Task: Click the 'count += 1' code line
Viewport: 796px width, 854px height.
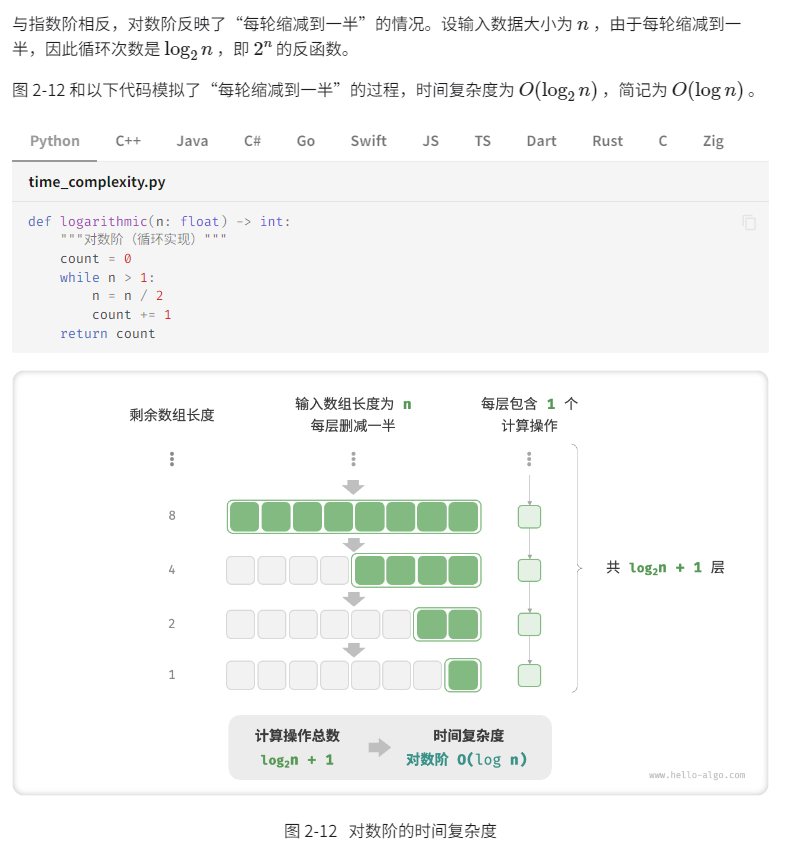Action: pos(132,315)
